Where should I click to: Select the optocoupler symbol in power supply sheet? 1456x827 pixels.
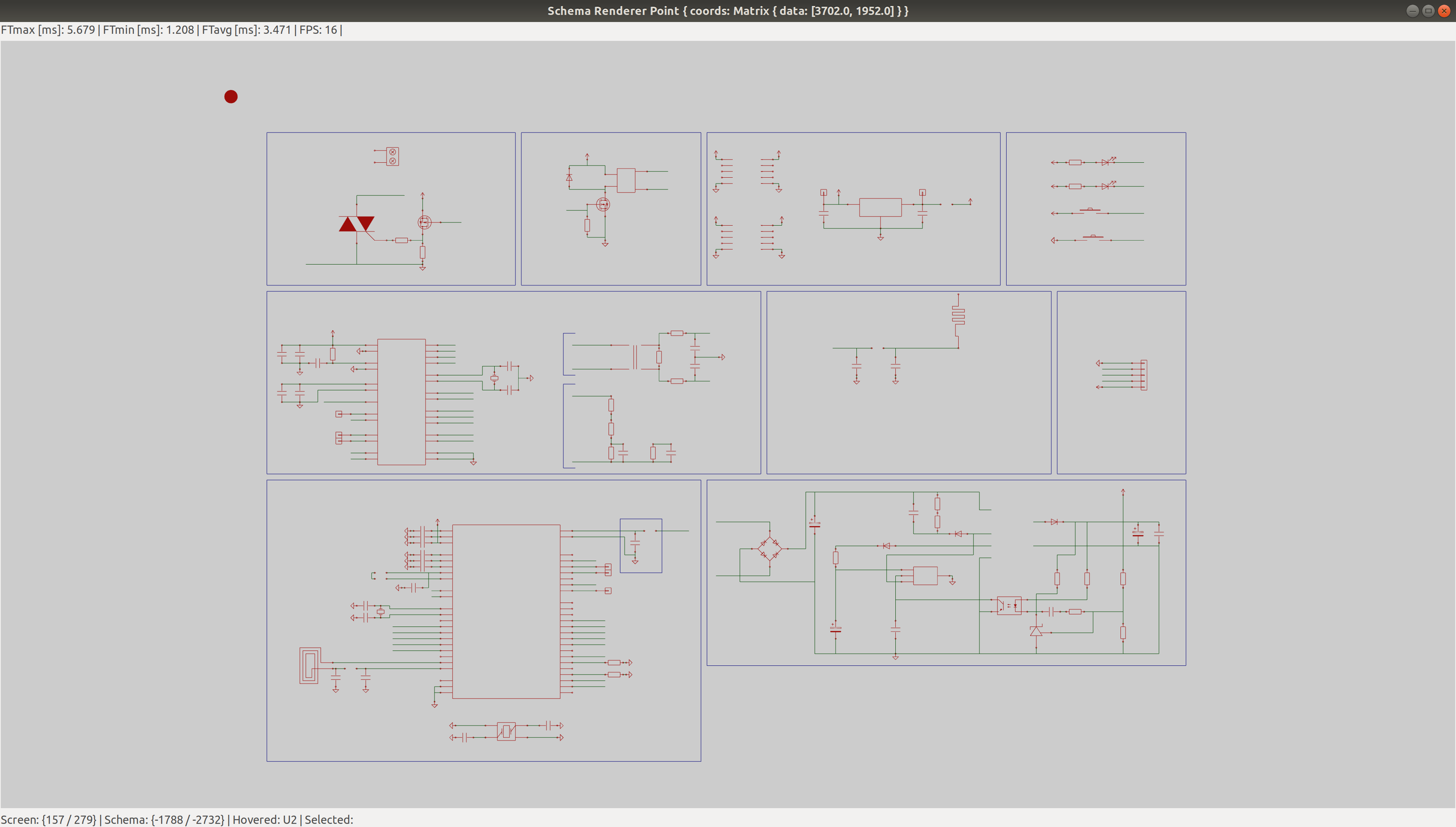point(1009,605)
